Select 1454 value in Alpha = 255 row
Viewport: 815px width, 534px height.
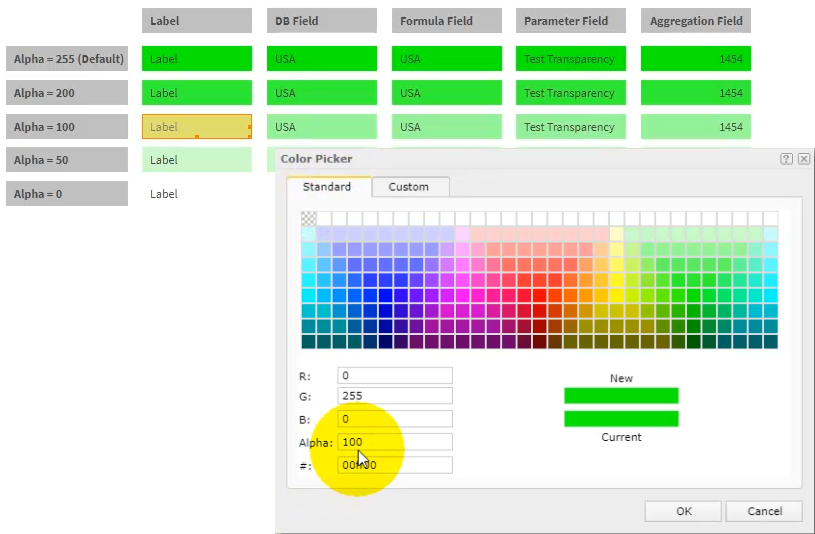point(695,59)
